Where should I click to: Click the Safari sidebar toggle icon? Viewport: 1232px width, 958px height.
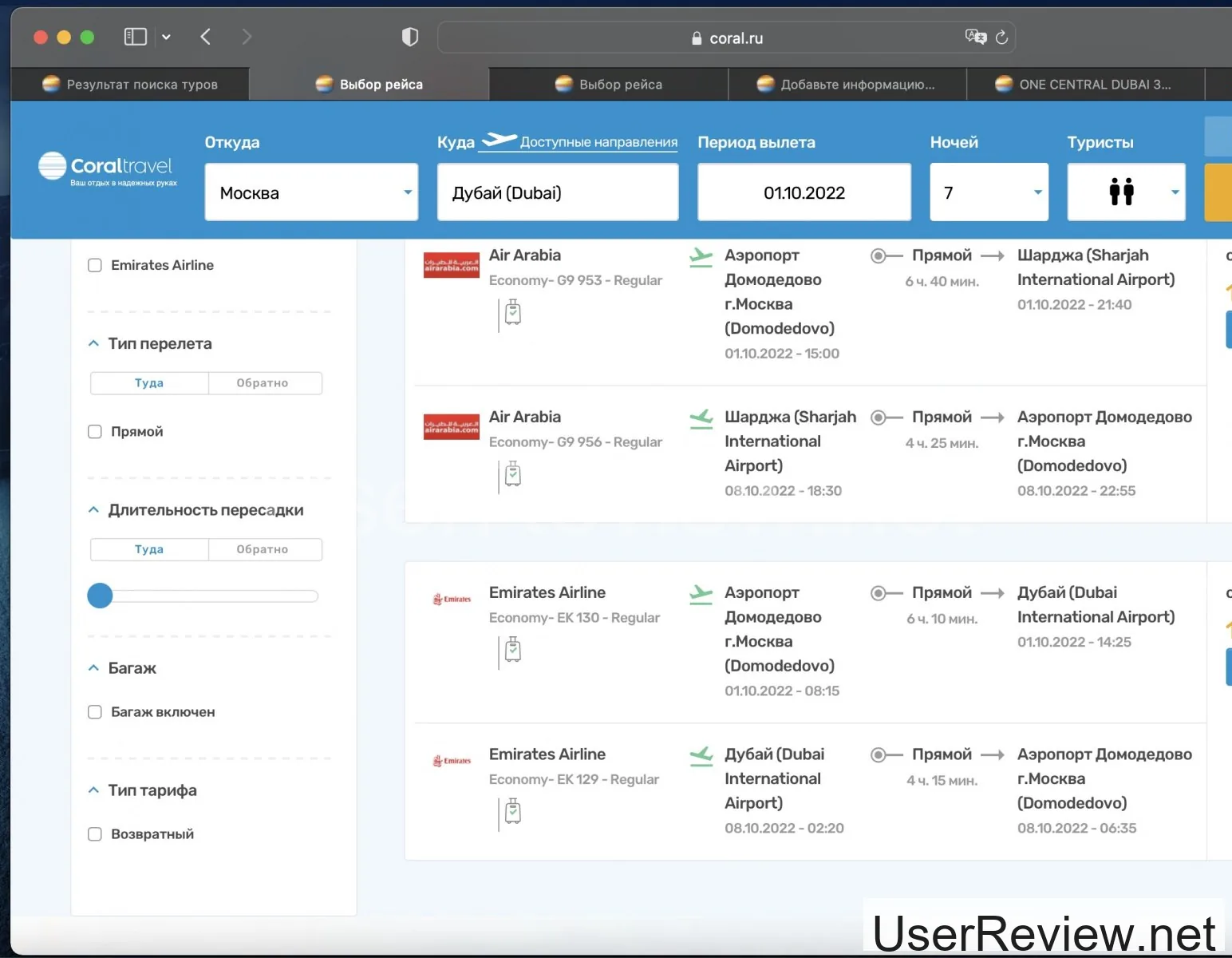(x=136, y=37)
